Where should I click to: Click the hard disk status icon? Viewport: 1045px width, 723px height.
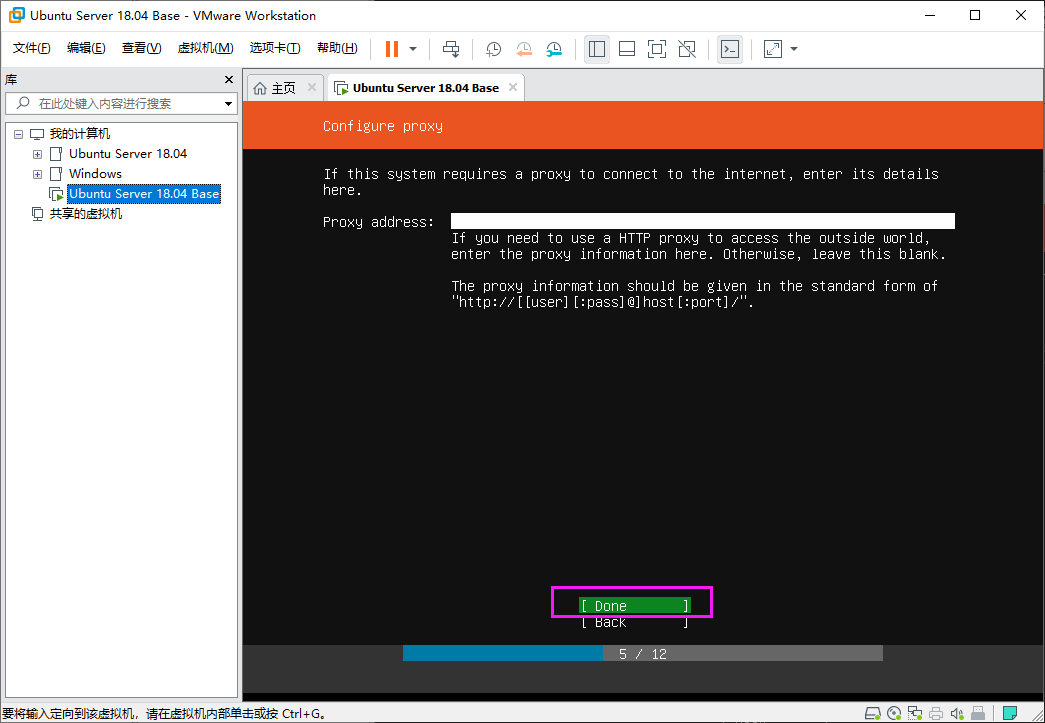[x=872, y=714]
